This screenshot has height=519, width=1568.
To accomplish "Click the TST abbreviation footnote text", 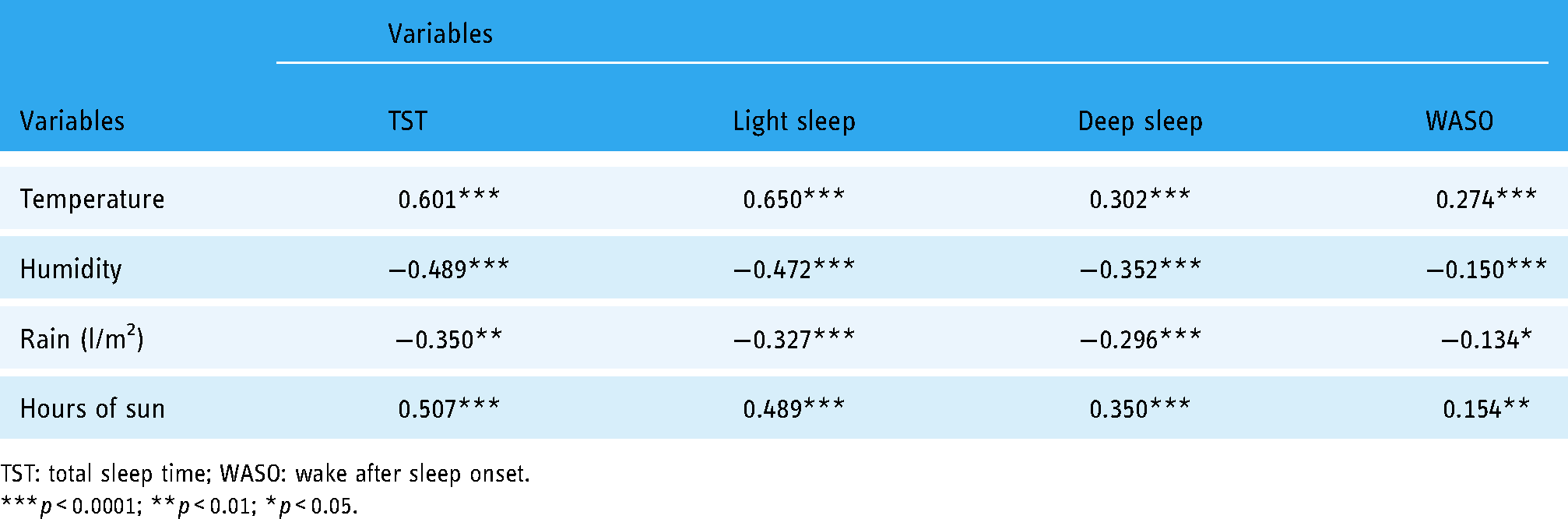I will point(265,474).
